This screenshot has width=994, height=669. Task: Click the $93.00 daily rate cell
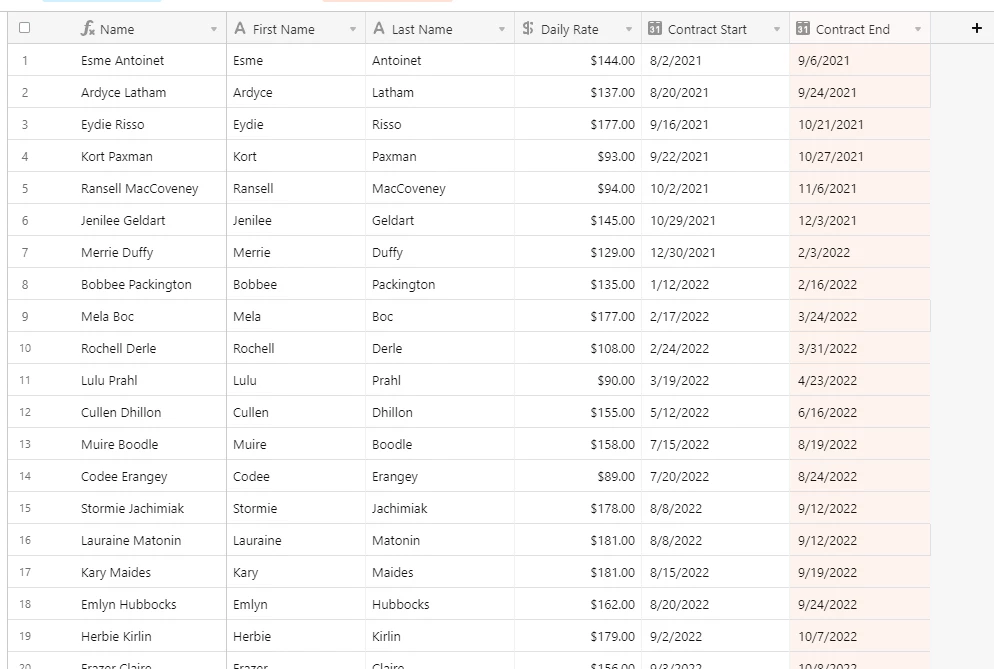tap(578, 157)
